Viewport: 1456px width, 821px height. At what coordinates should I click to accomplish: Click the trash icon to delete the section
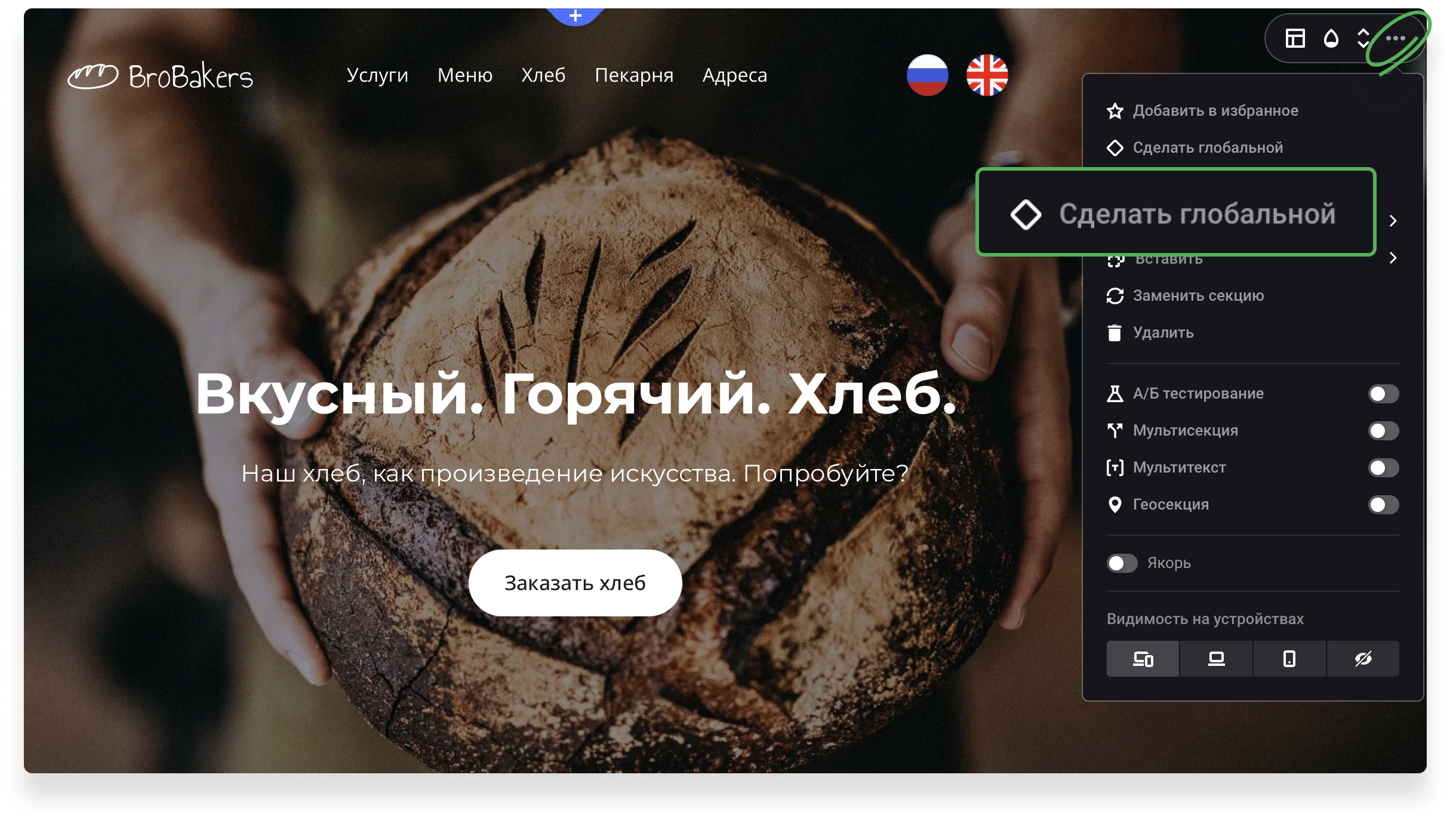[1115, 333]
